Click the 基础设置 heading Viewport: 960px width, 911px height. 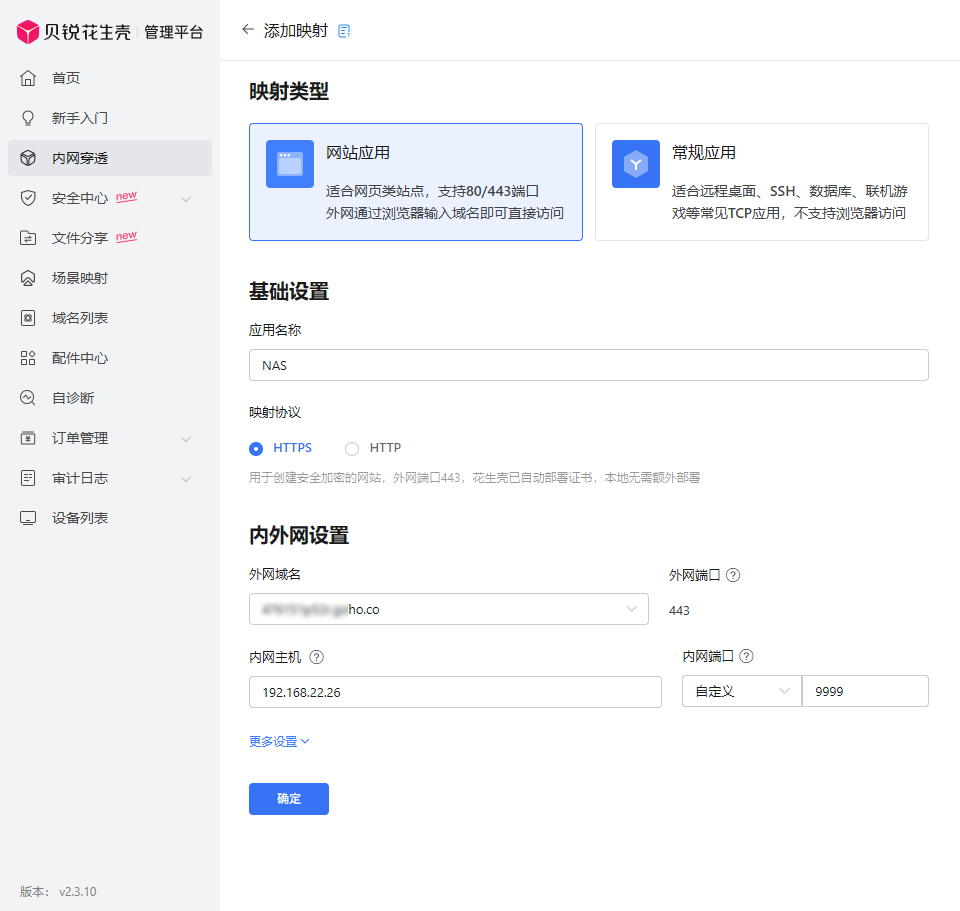[x=289, y=291]
